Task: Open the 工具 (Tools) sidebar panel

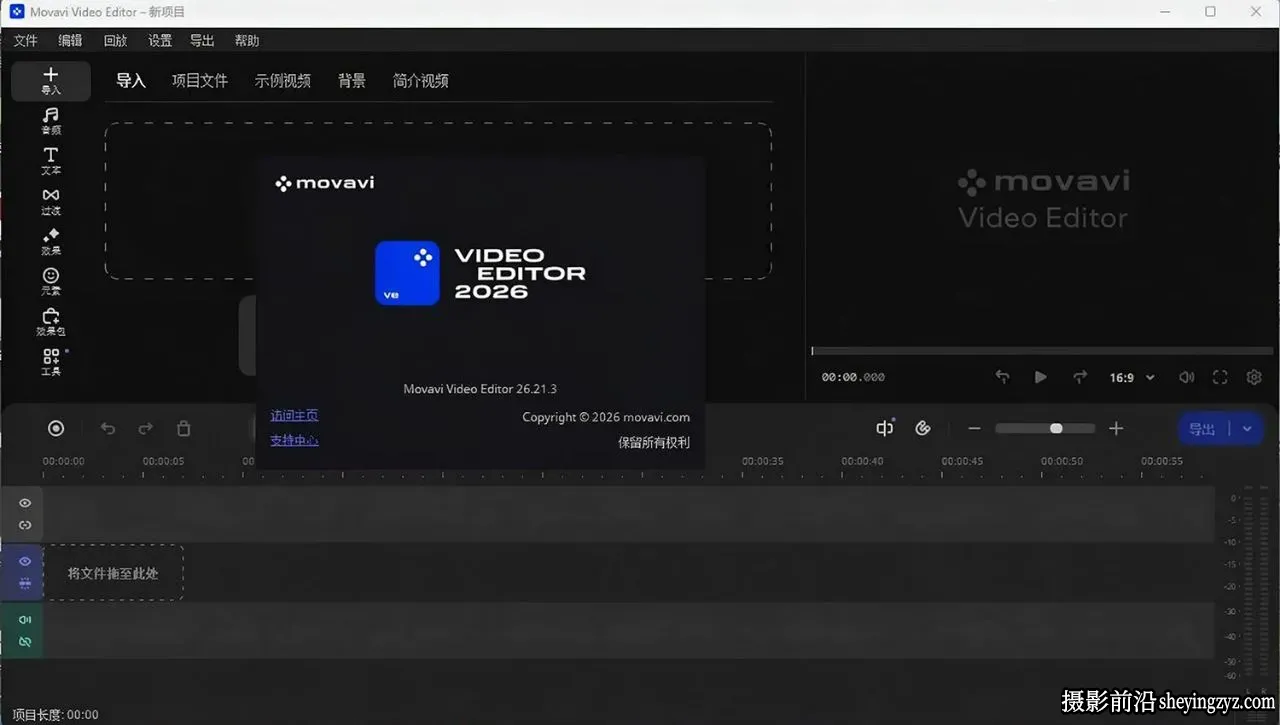Action: click(x=51, y=362)
